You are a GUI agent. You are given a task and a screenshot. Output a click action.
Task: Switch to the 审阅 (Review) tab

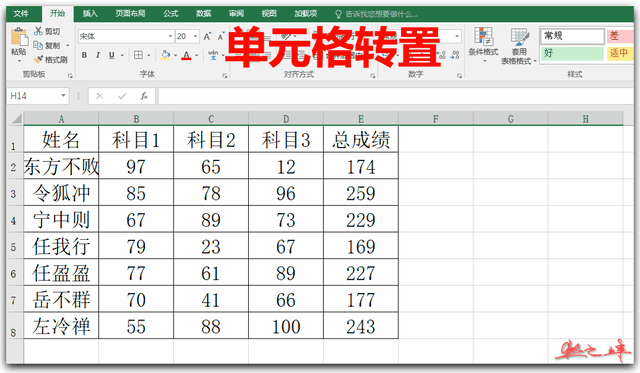point(236,13)
